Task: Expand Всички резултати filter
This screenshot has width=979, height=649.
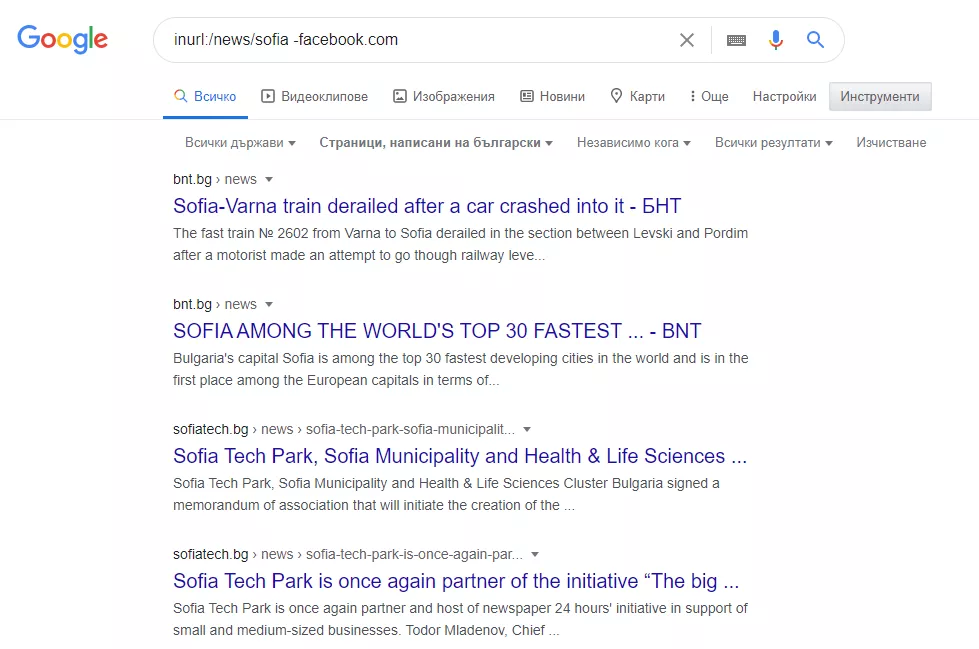Action: 774,142
